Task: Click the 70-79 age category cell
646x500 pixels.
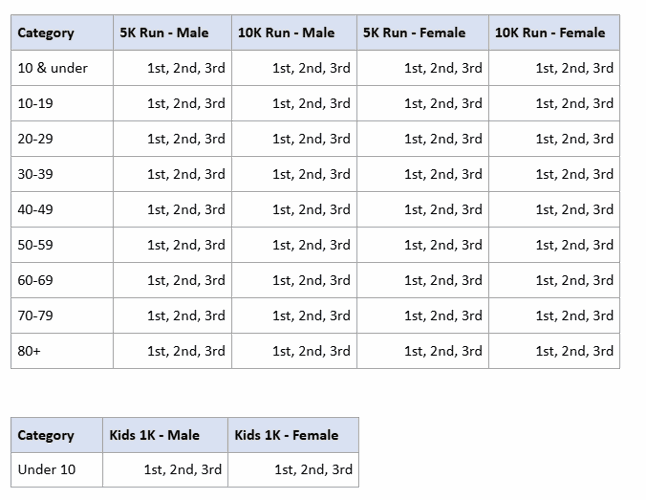Action: coord(40,316)
